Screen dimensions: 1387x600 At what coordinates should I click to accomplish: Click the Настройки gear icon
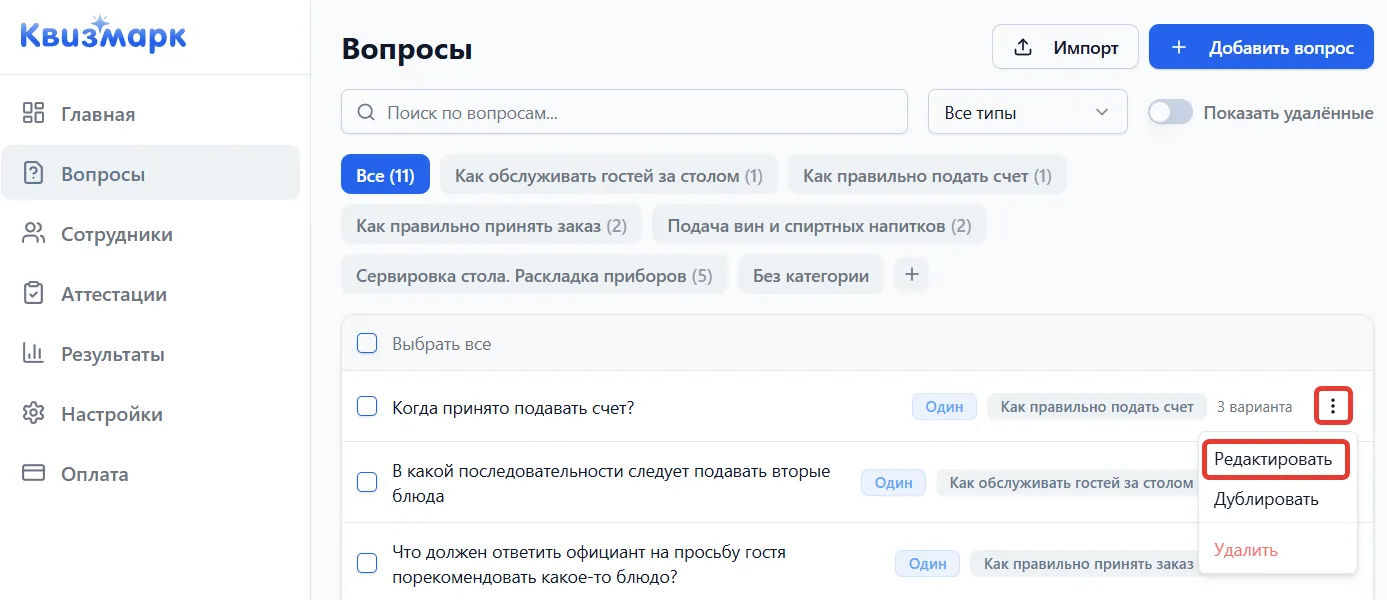pyautogui.click(x=34, y=413)
